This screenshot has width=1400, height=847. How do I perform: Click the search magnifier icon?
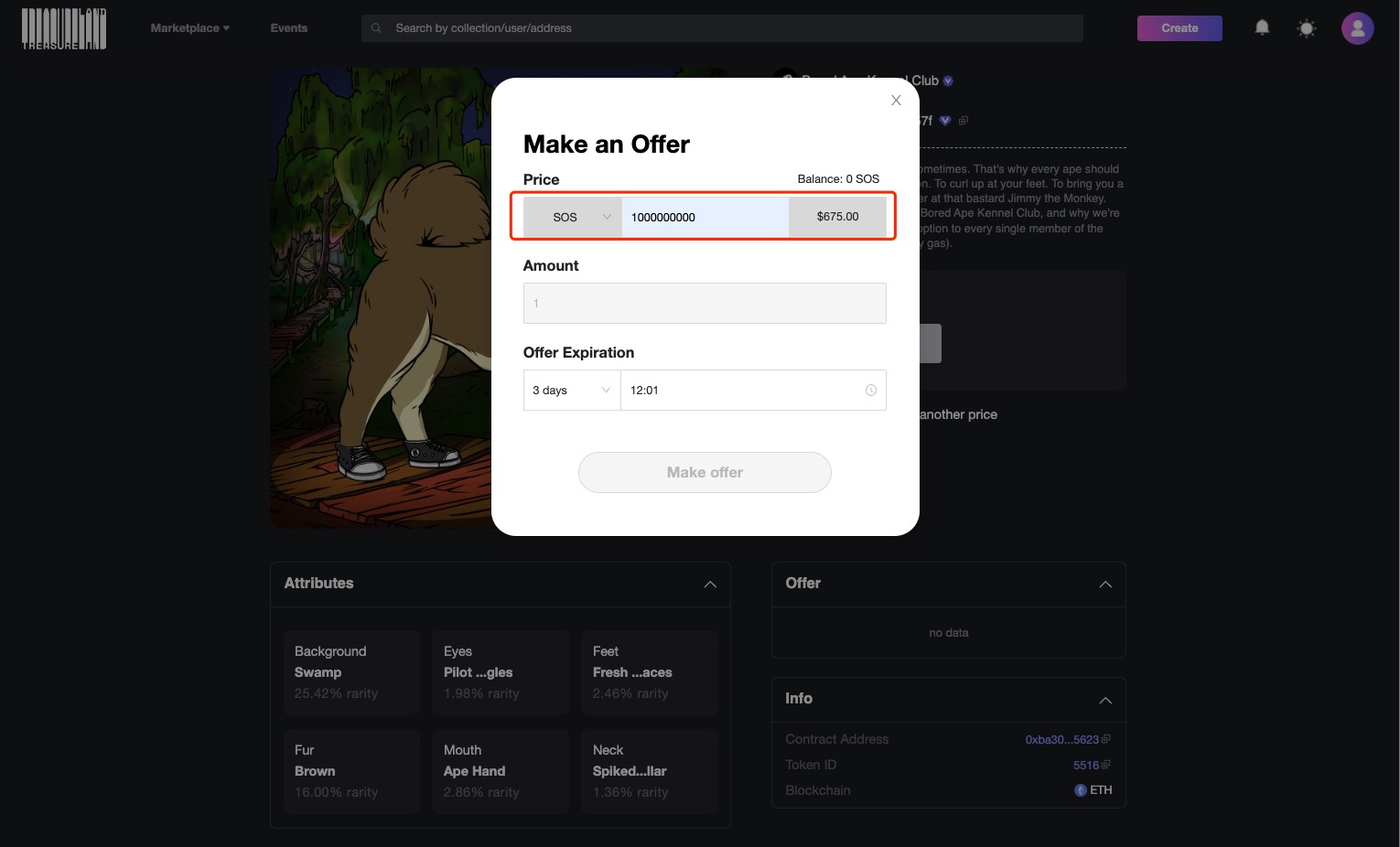pos(376,28)
